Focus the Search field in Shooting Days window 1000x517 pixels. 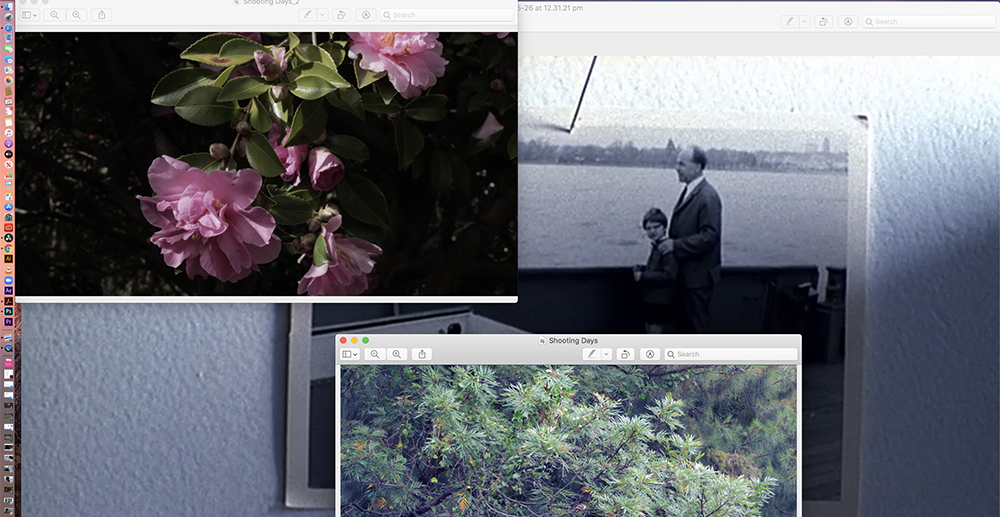point(731,354)
